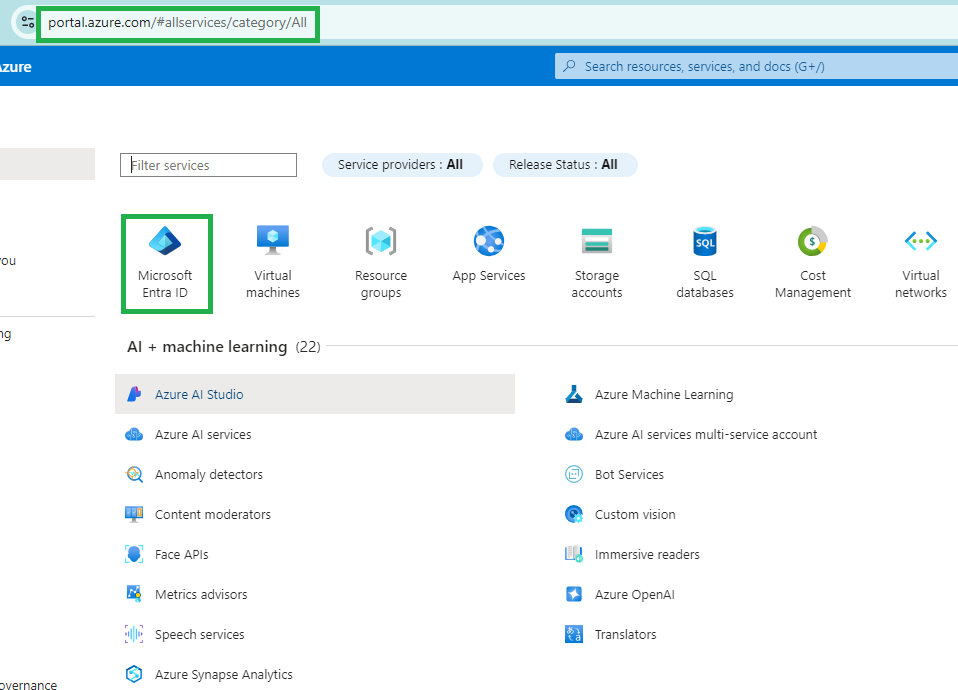The height and width of the screenshot is (690, 958).
Task: Open the Microsoft Entra ID icon
Action: [165, 241]
